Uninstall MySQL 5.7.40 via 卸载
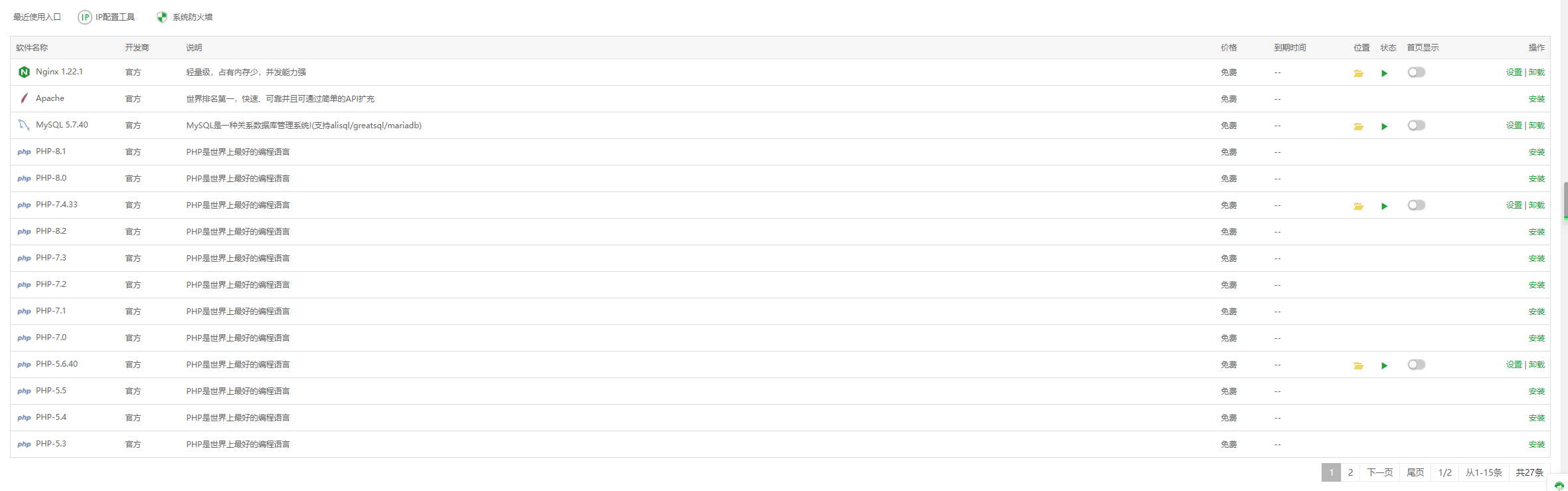This screenshot has height=491, width=1568. point(1537,126)
